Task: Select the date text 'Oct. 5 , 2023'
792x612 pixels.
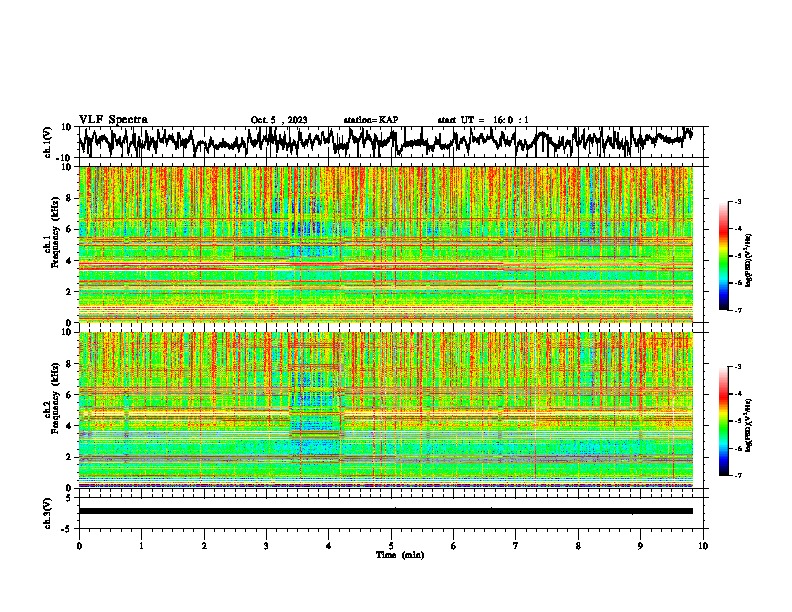Action: click(279, 120)
